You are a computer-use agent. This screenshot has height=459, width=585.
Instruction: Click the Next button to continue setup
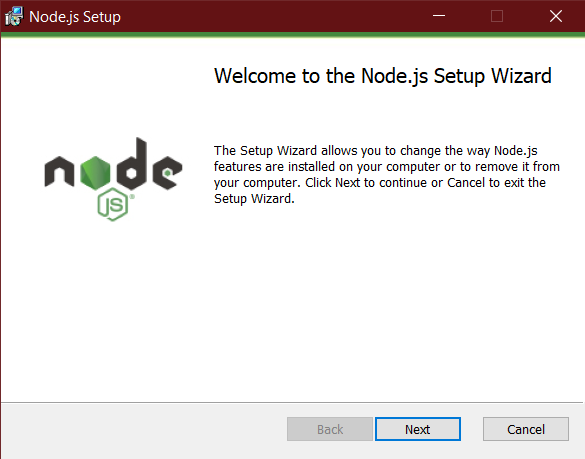(417, 429)
